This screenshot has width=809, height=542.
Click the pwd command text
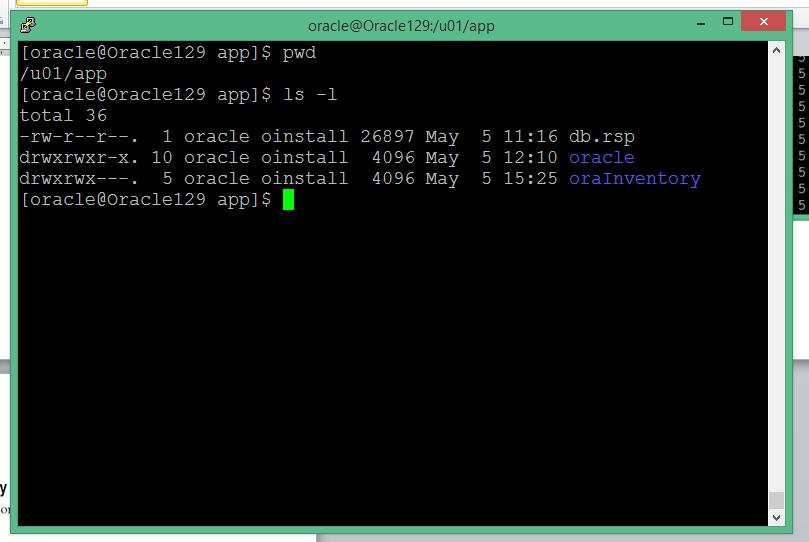pos(299,53)
